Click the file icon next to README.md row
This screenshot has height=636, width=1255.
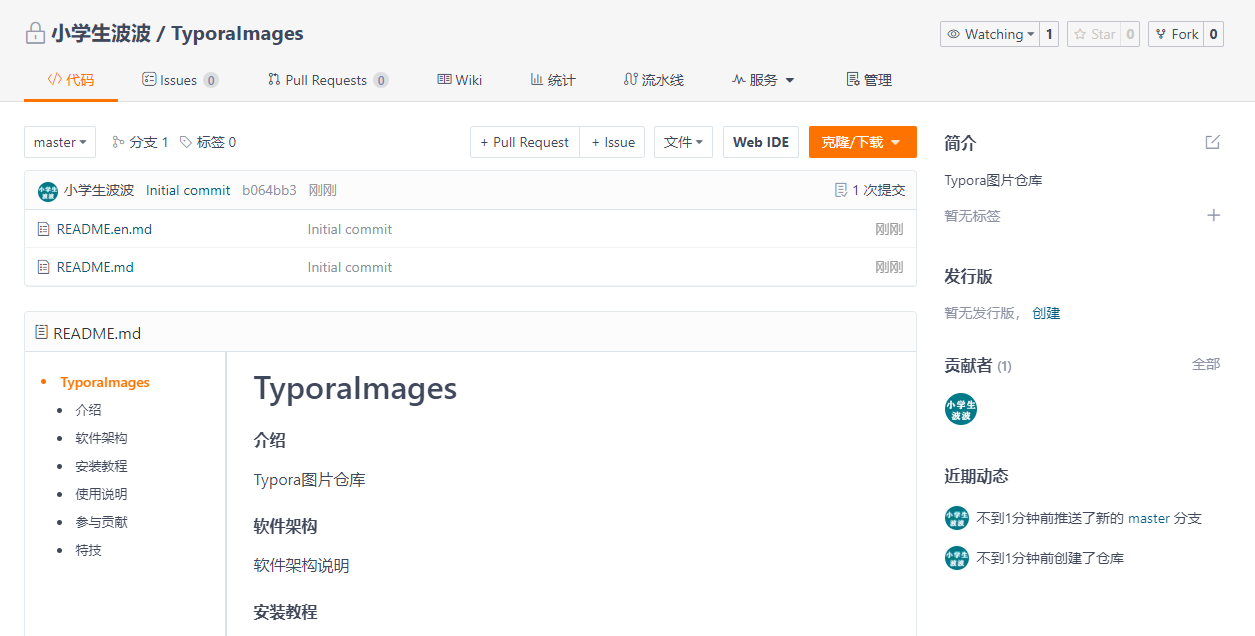(x=43, y=267)
